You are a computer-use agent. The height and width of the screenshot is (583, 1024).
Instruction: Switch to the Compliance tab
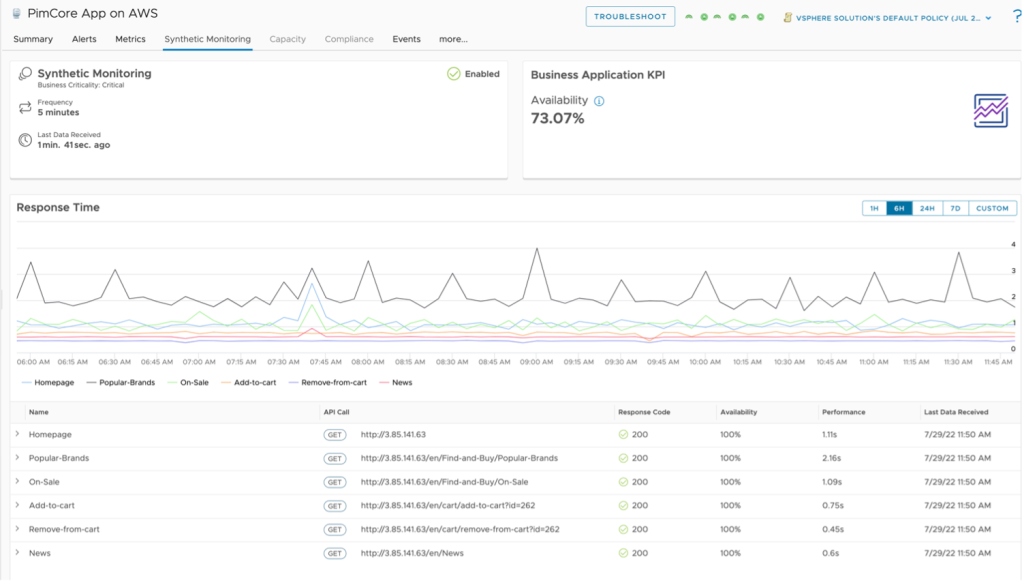349,39
